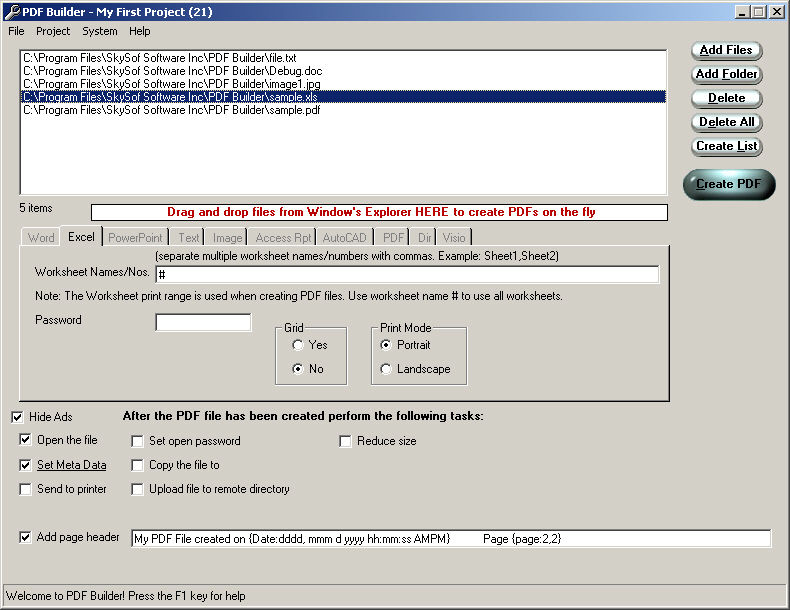790x610 pixels.
Task: Open the Help menu
Action: pyautogui.click(x=140, y=31)
